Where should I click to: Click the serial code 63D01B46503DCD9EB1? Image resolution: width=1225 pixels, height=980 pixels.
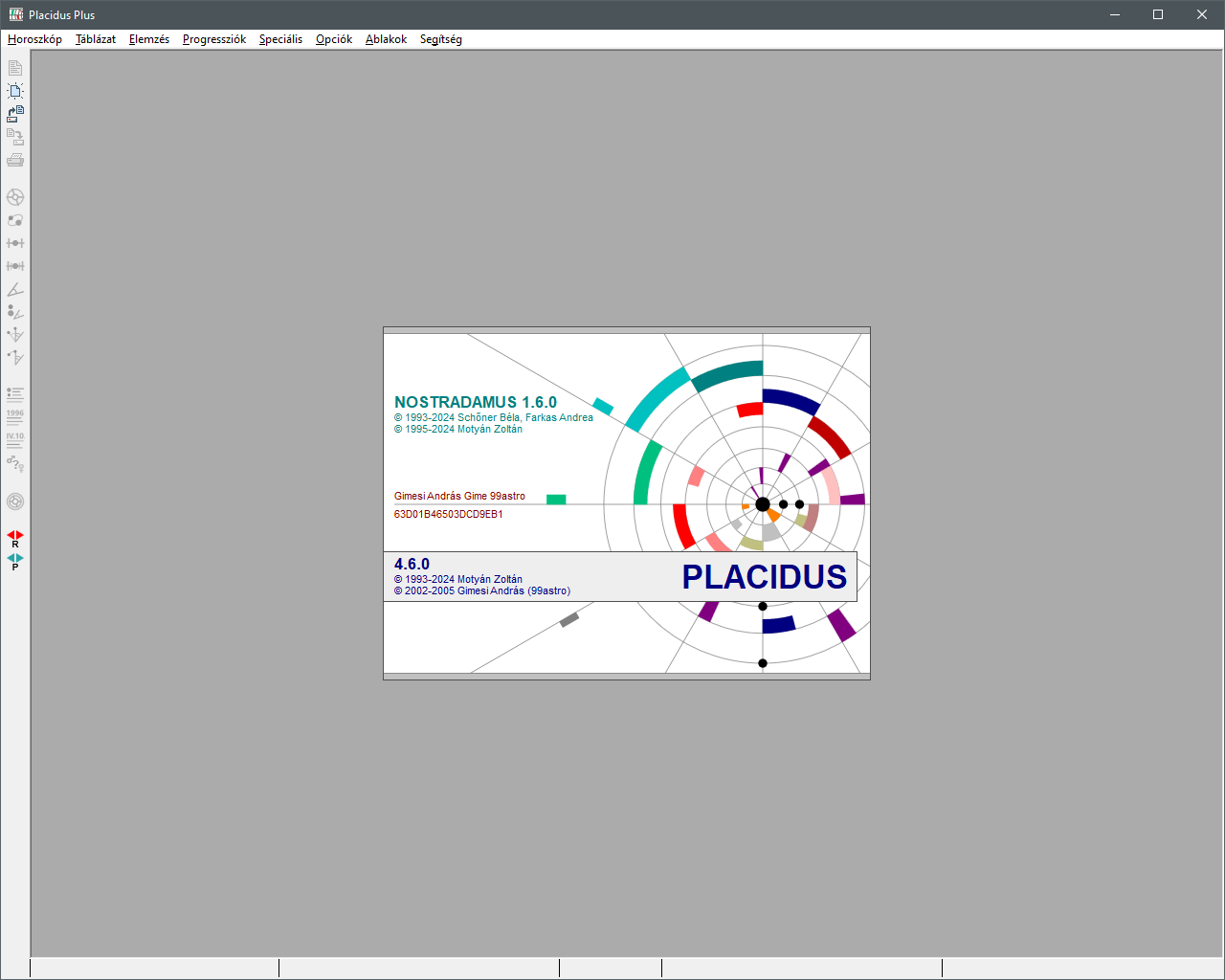(449, 514)
